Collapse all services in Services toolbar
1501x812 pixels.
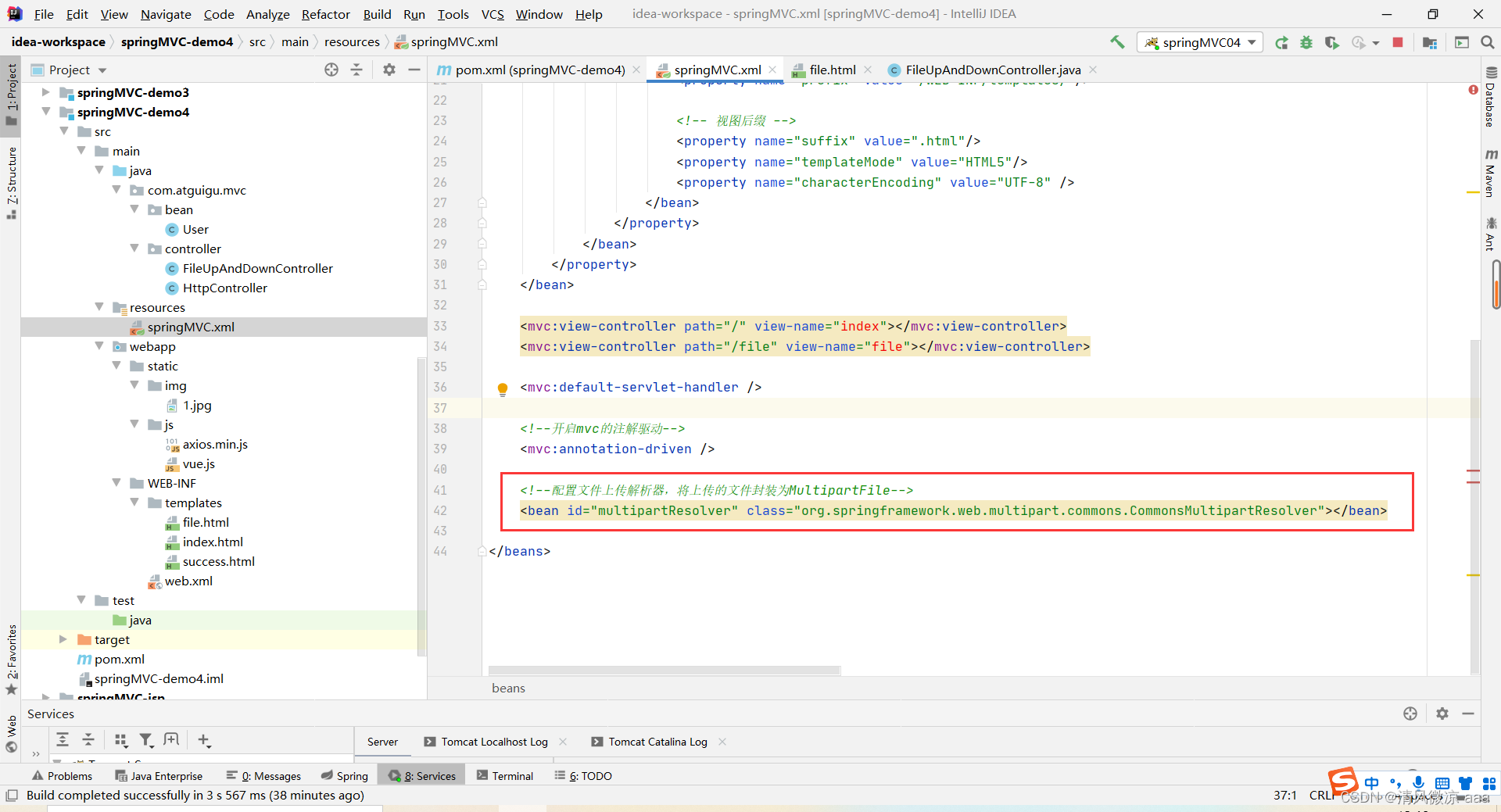[88, 739]
